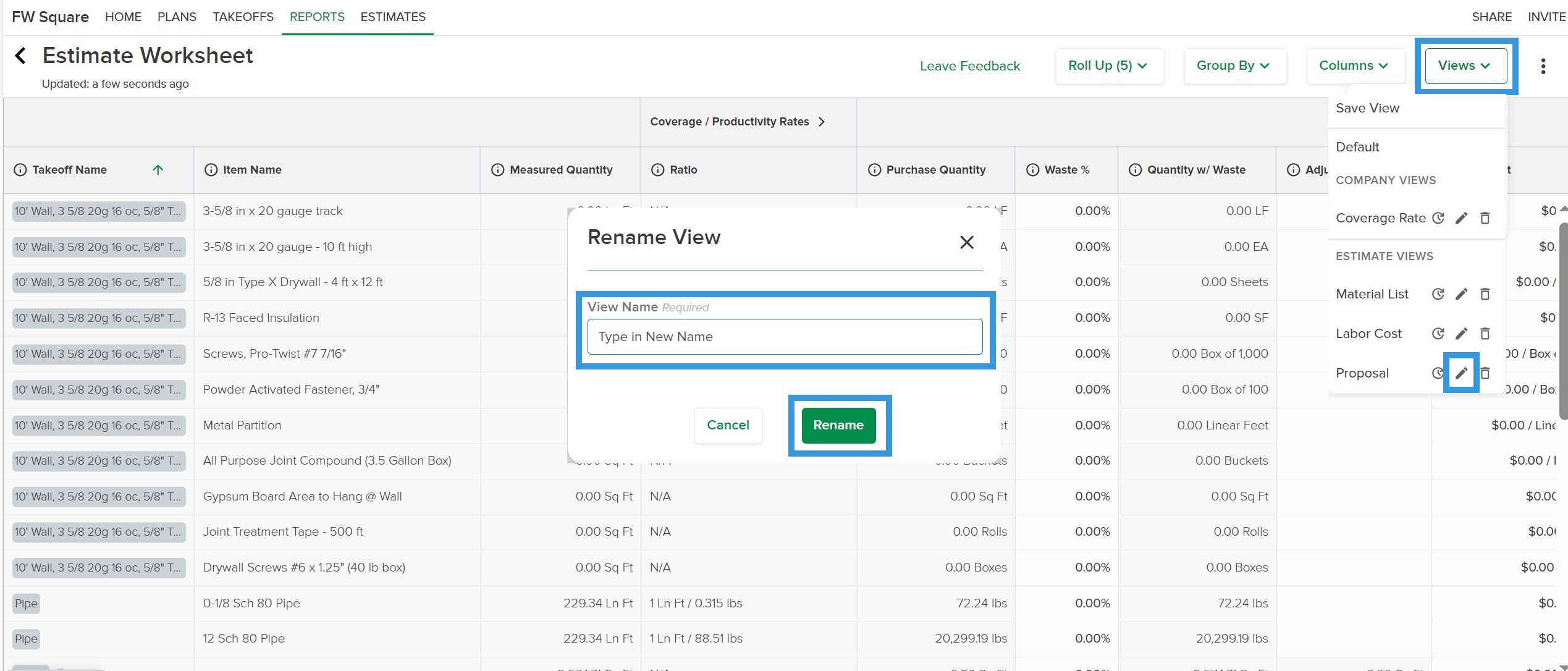Expand Coverage / Productivity Rates column group

[x=738, y=122]
